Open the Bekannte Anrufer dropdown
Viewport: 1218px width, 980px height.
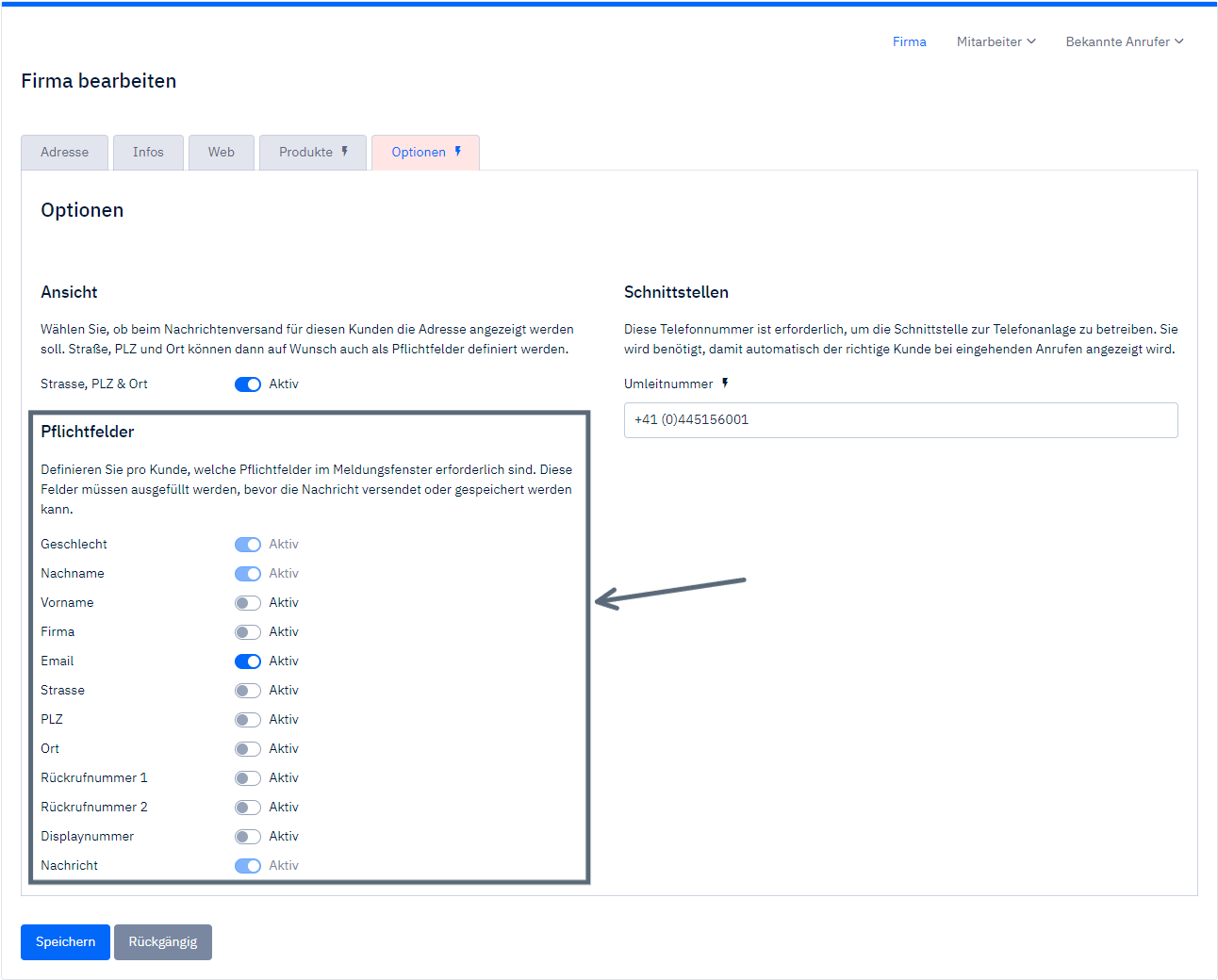(x=1124, y=41)
